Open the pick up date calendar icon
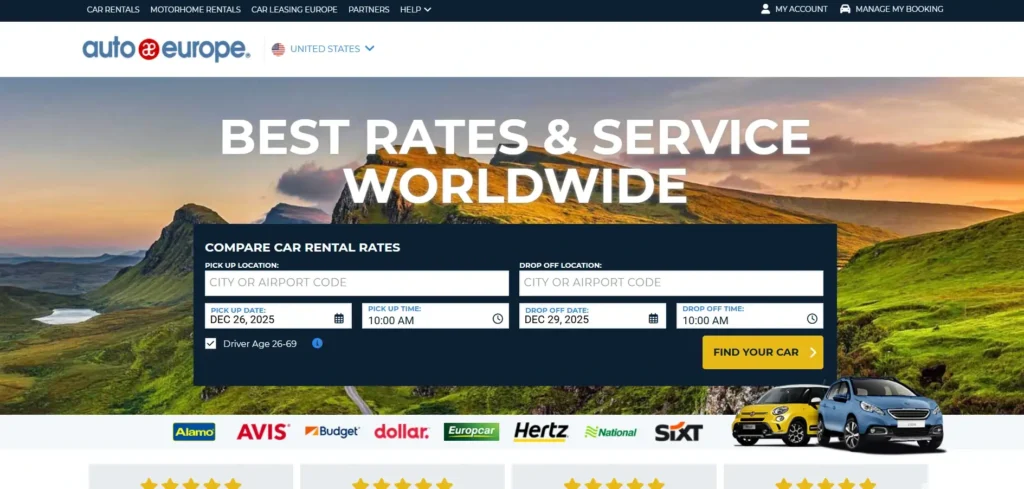Screen dimensions: 1024x489 click(339, 319)
